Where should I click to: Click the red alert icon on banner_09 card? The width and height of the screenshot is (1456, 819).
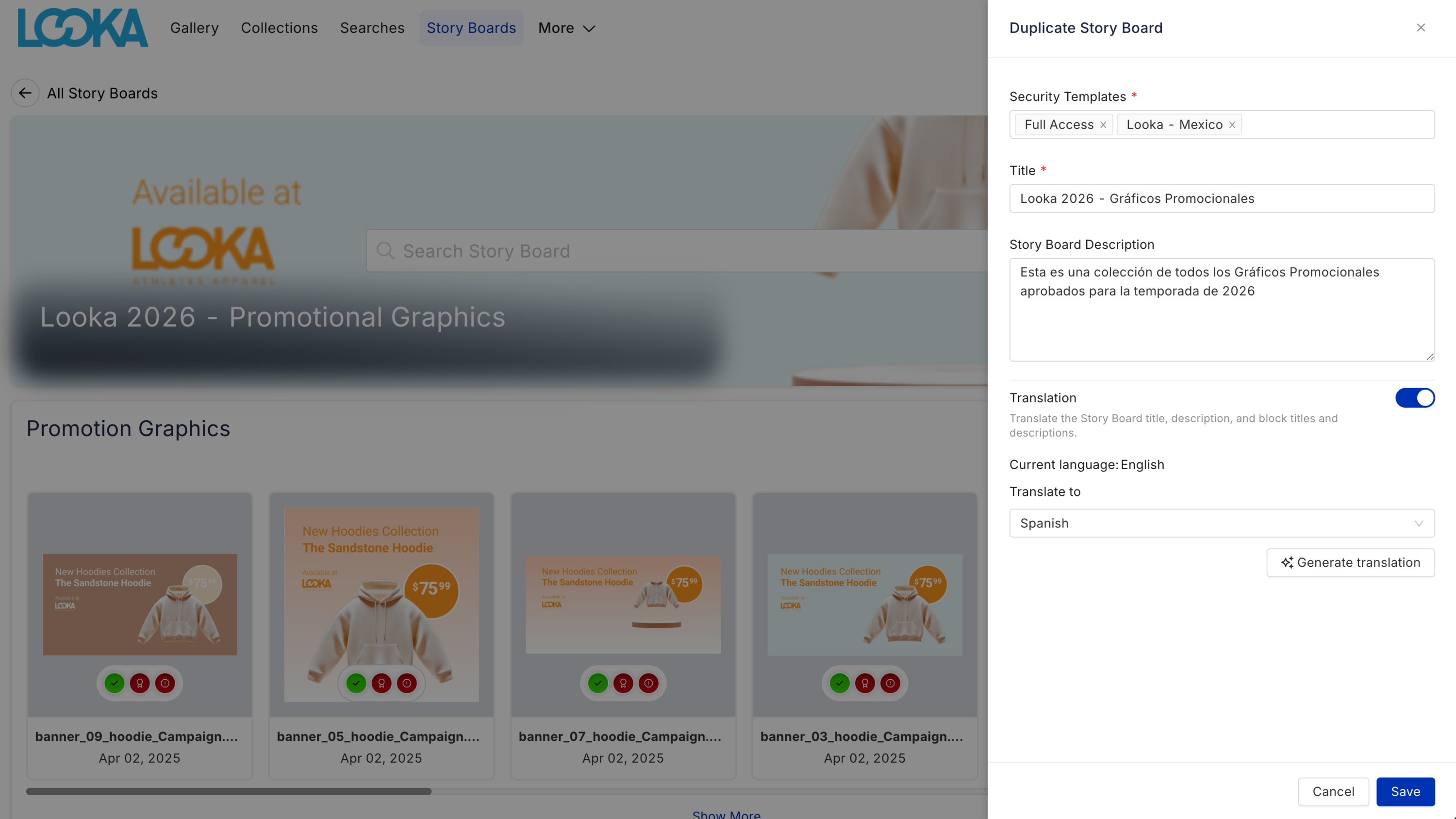165,683
